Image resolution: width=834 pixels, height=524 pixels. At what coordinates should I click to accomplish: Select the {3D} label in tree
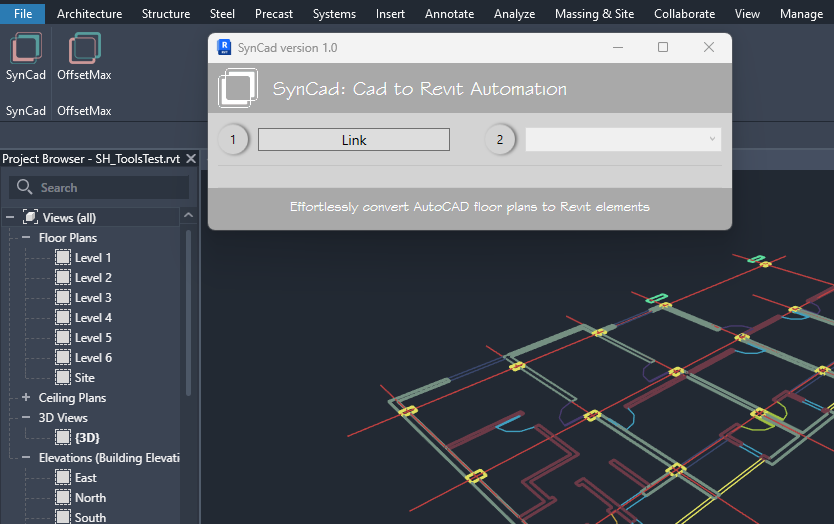click(x=87, y=437)
